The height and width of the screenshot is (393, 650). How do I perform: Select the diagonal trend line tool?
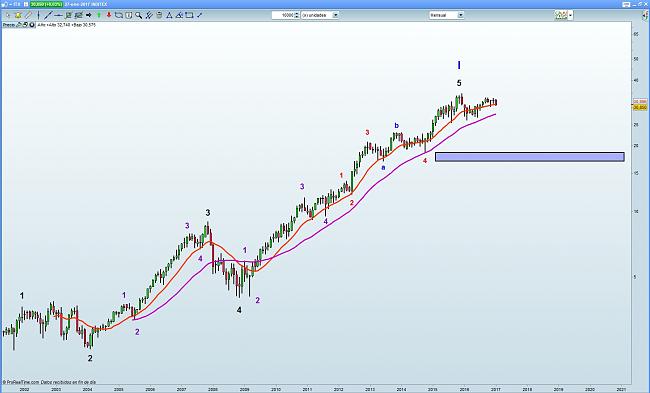point(48,15)
